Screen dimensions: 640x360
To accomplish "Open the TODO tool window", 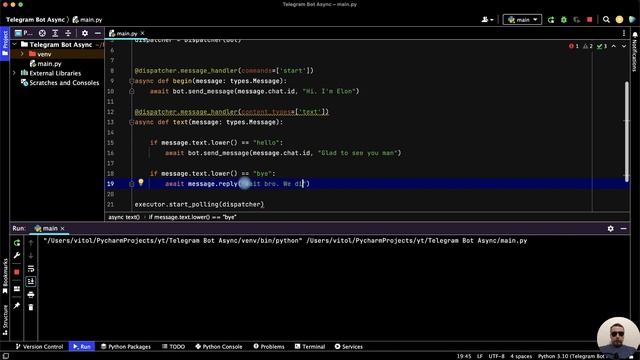I will (173, 347).
